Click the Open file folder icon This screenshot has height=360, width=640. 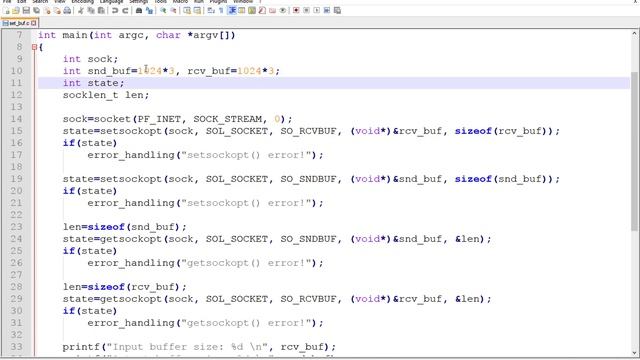pyautogui.click(x=16, y=10)
